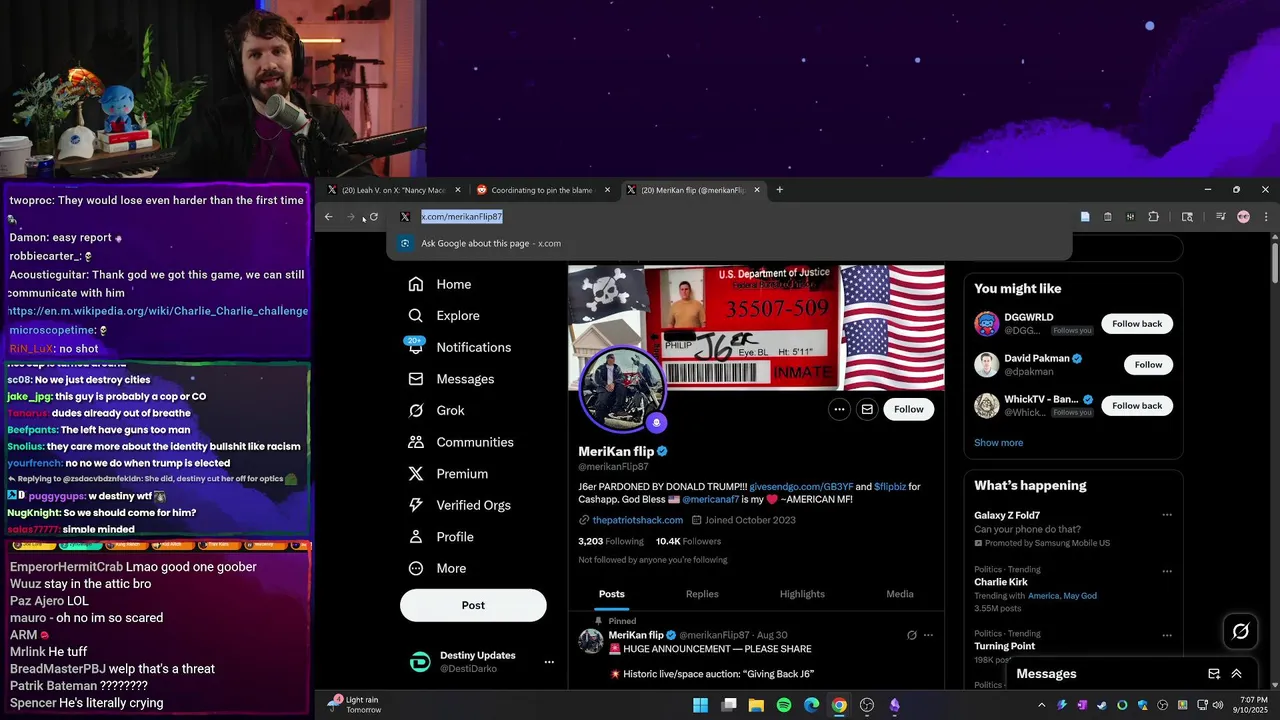Screen dimensions: 1280x720
Task: Switch to the Media tab
Action: click(900, 594)
